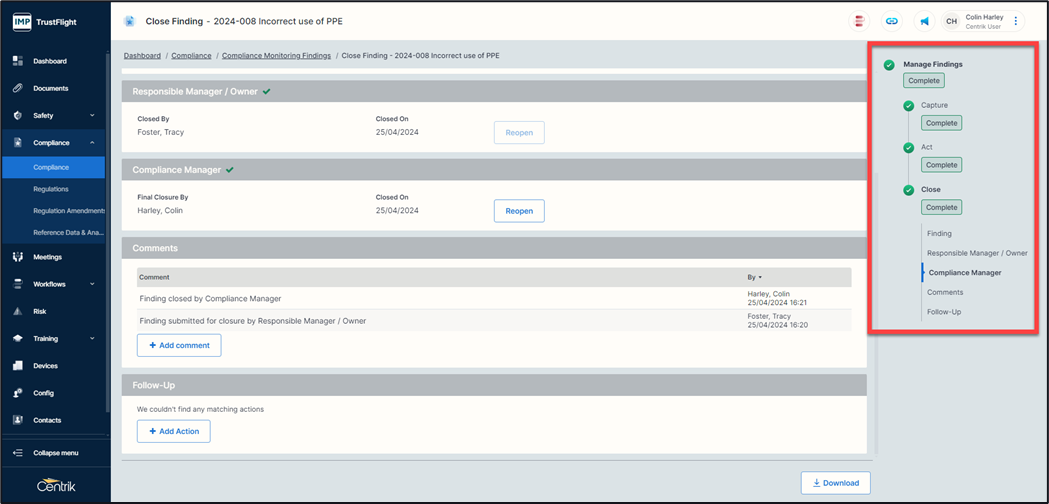This screenshot has width=1049, height=504.
Task: Click the Risk warning triangle icon
Action: [17, 311]
